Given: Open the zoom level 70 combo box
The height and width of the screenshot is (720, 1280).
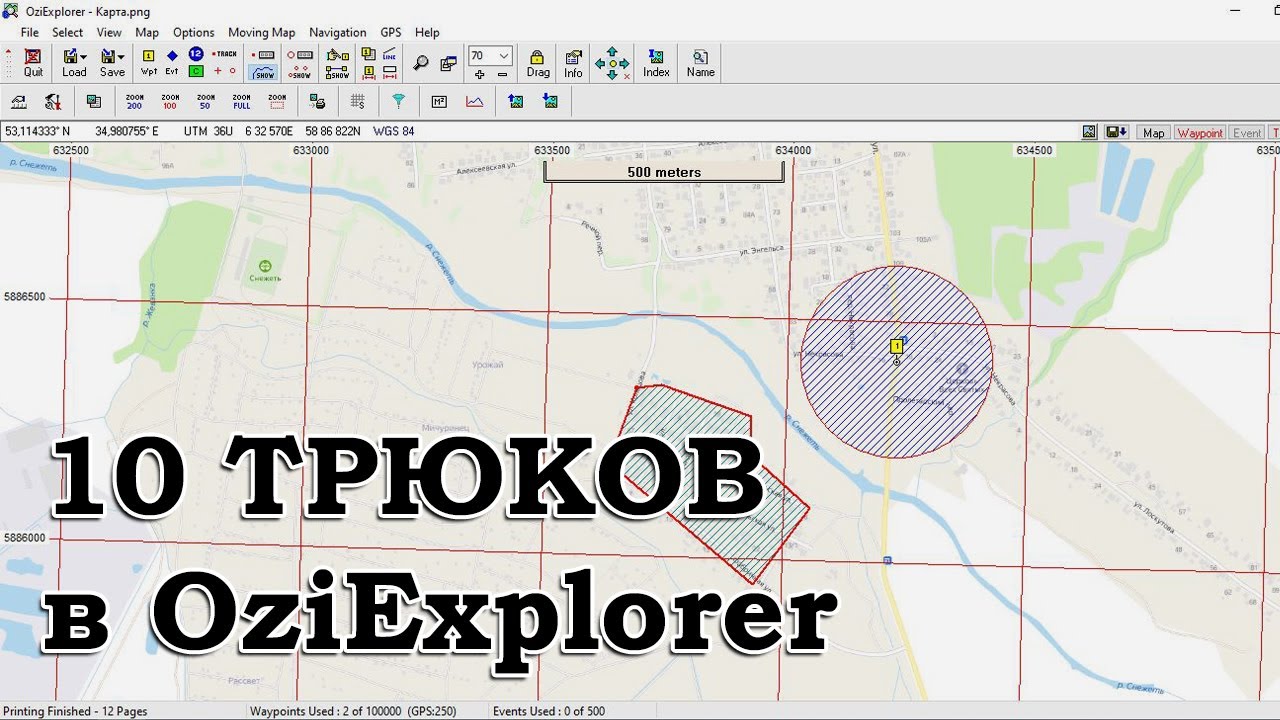Looking at the screenshot, I should (x=490, y=56).
